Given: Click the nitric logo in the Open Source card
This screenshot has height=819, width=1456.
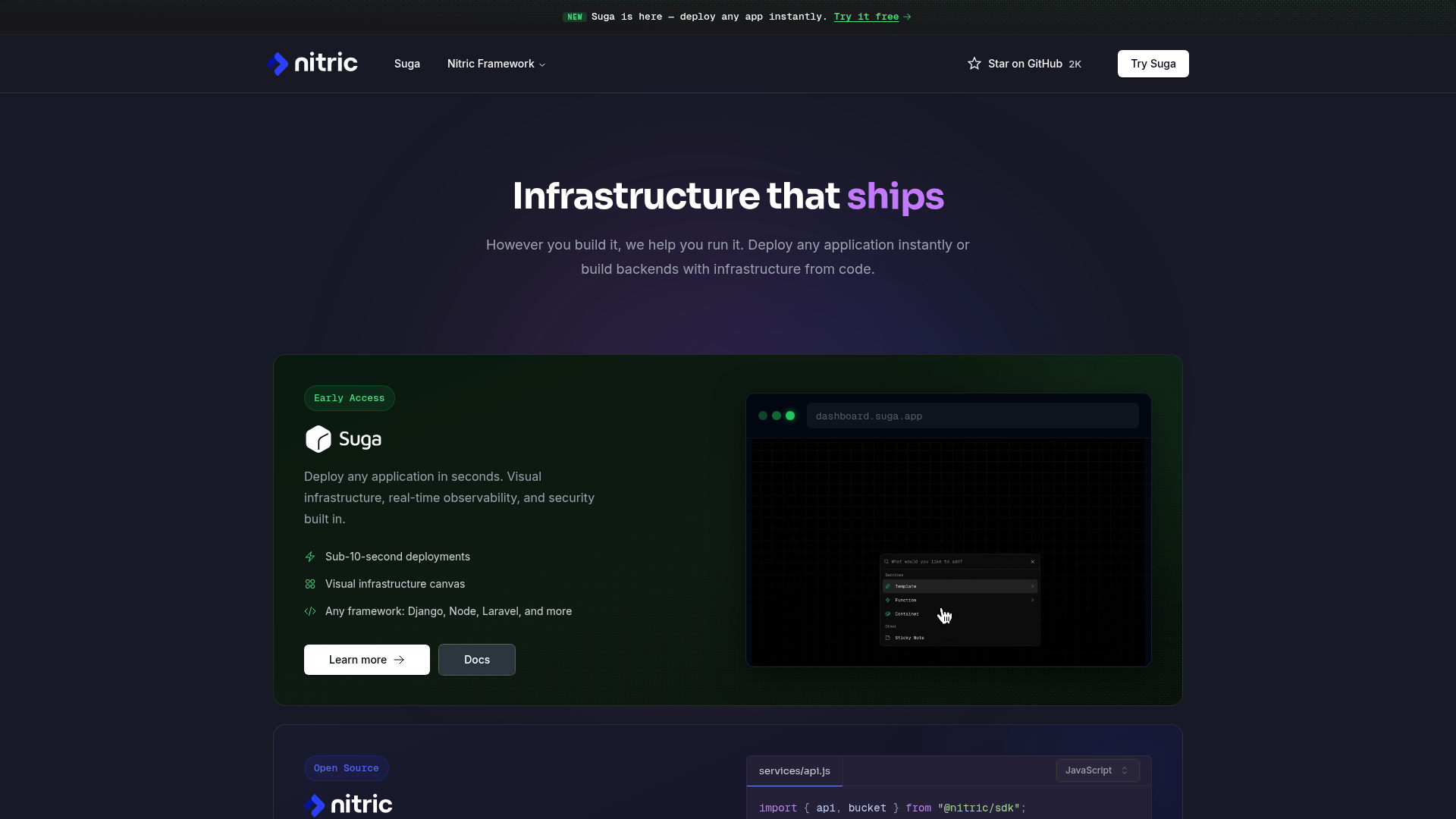Looking at the screenshot, I should tap(348, 804).
